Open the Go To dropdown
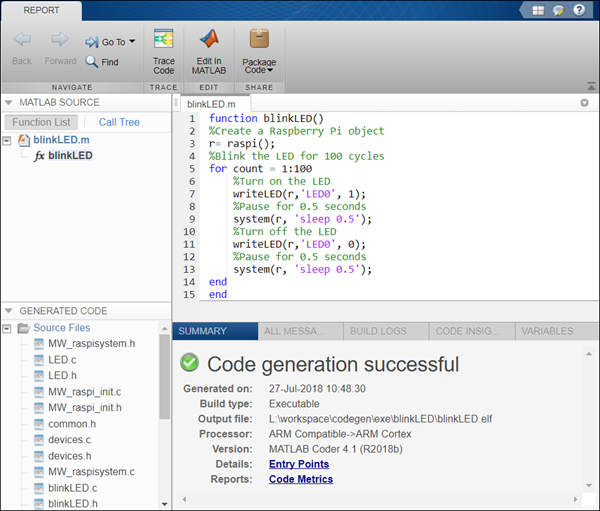The width and height of the screenshot is (600, 511). pyautogui.click(x=112, y=42)
